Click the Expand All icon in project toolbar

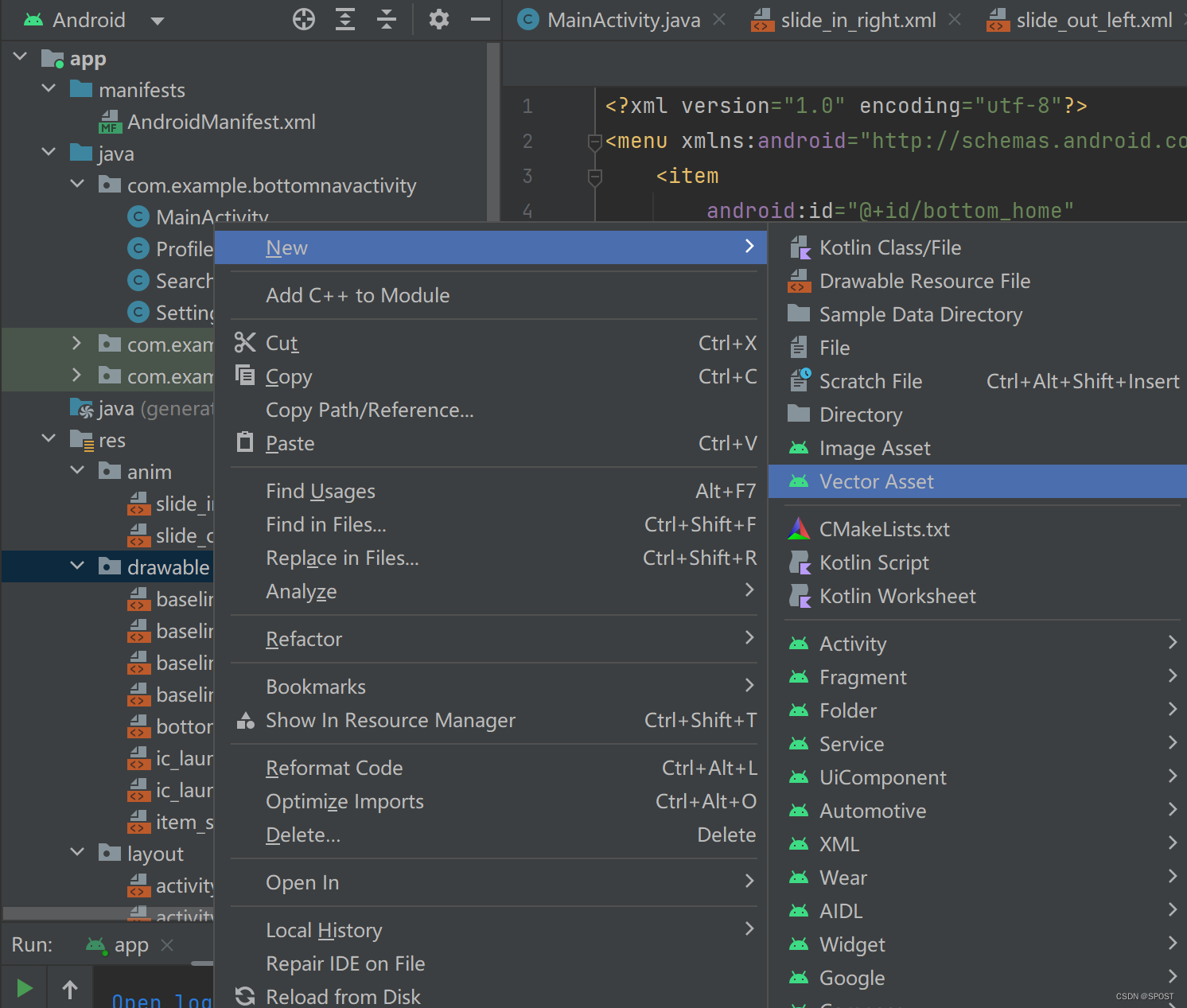pyautogui.click(x=345, y=19)
